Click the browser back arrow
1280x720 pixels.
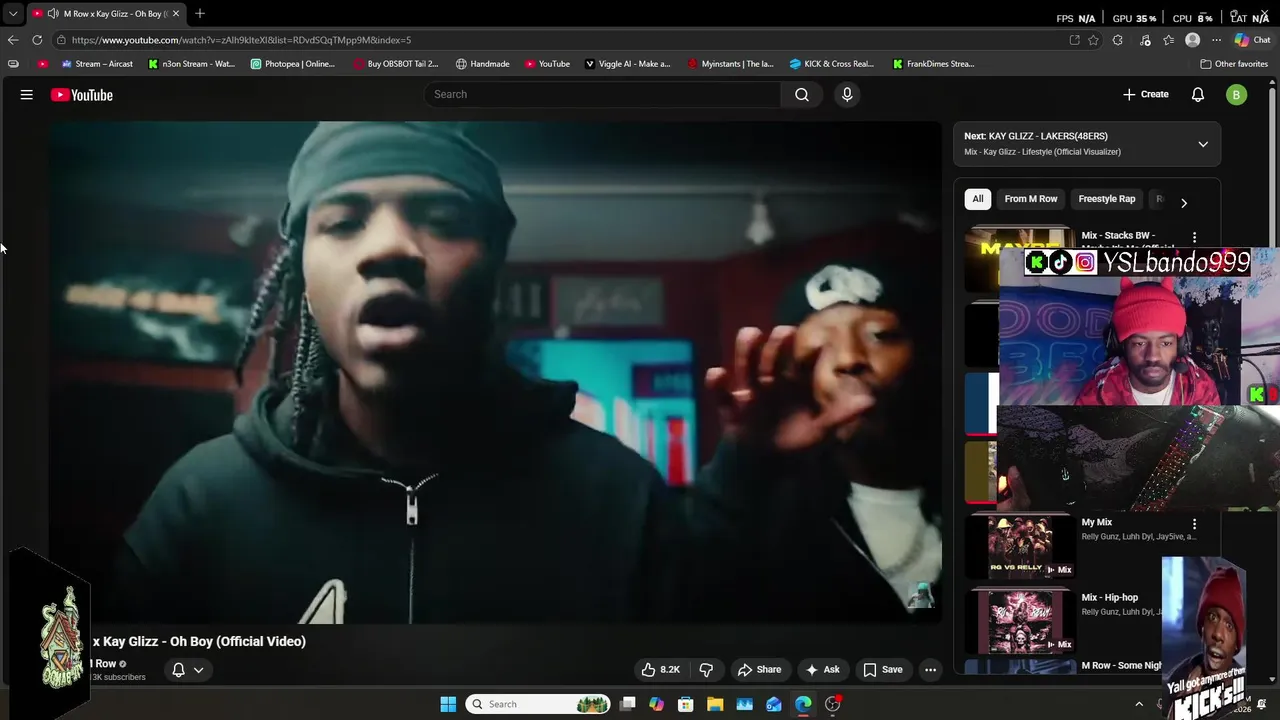(13, 40)
